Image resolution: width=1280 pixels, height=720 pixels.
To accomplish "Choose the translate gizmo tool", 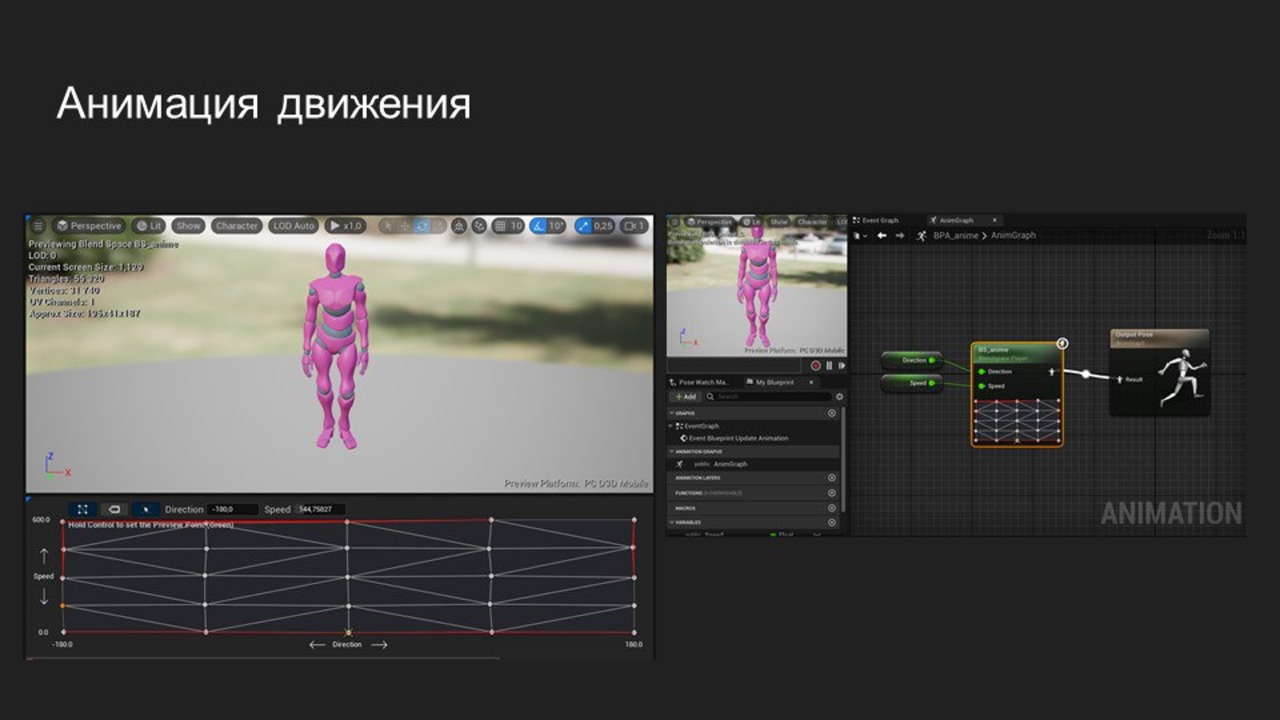I will [404, 226].
